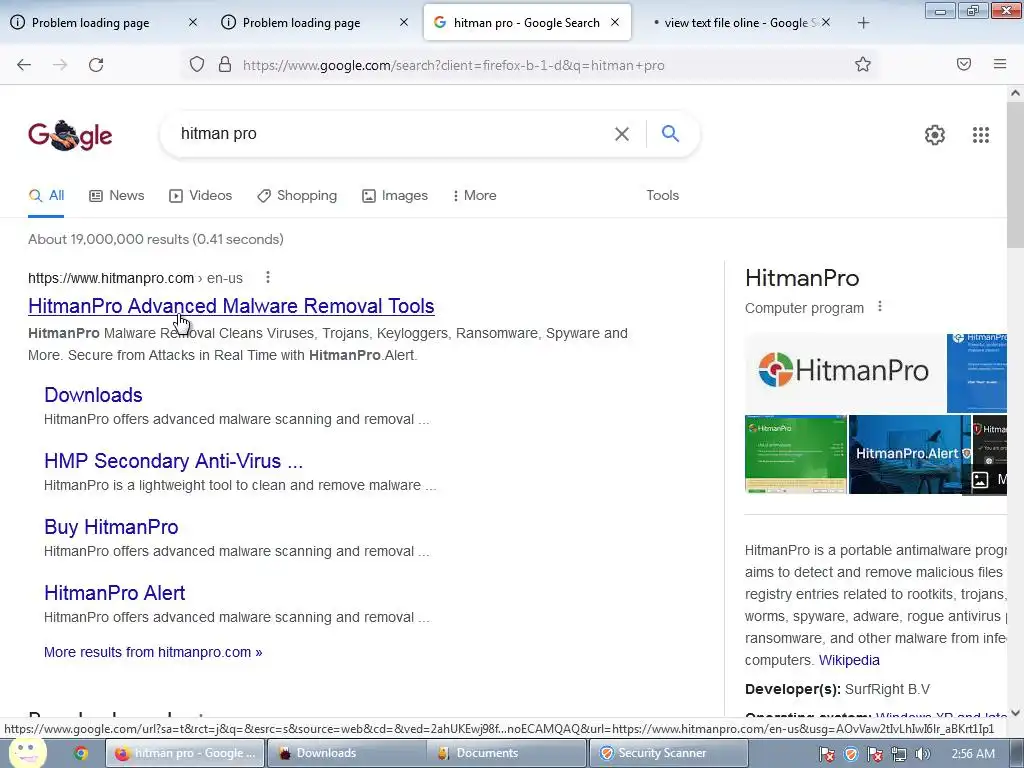Open the Pocket save icon
The height and width of the screenshot is (768, 1024).
pos(964,64)
